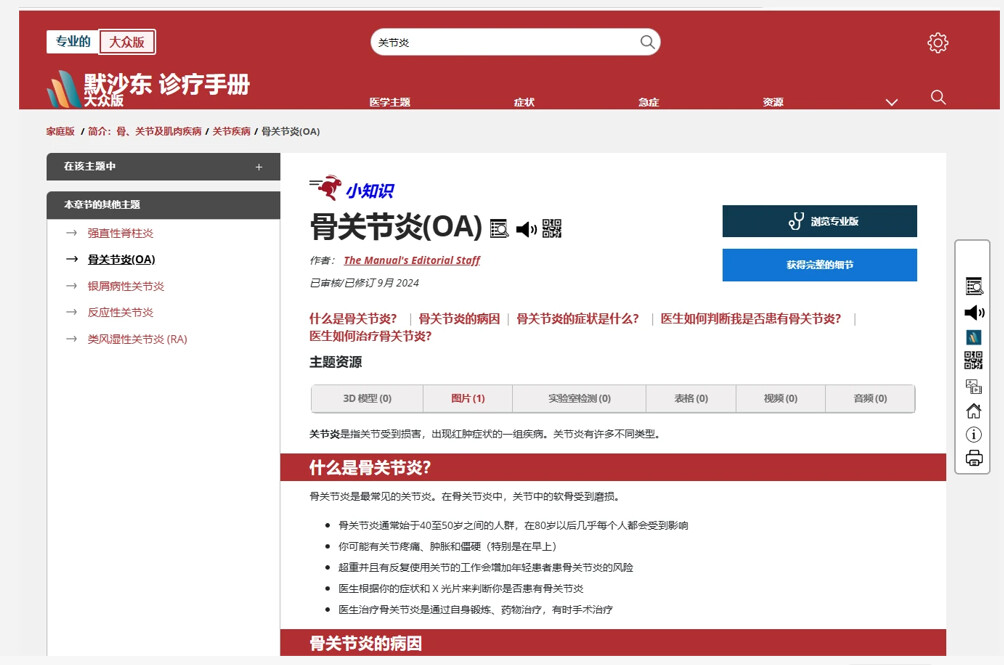Click the info icon in right sidebar
Image resolution: width=1004 pixels, height=665 pixels.
coord(973,435)
